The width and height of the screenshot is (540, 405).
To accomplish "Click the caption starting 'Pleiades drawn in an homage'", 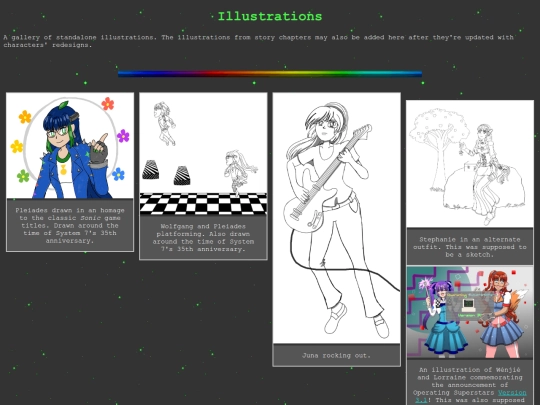I will click(70, 226).
